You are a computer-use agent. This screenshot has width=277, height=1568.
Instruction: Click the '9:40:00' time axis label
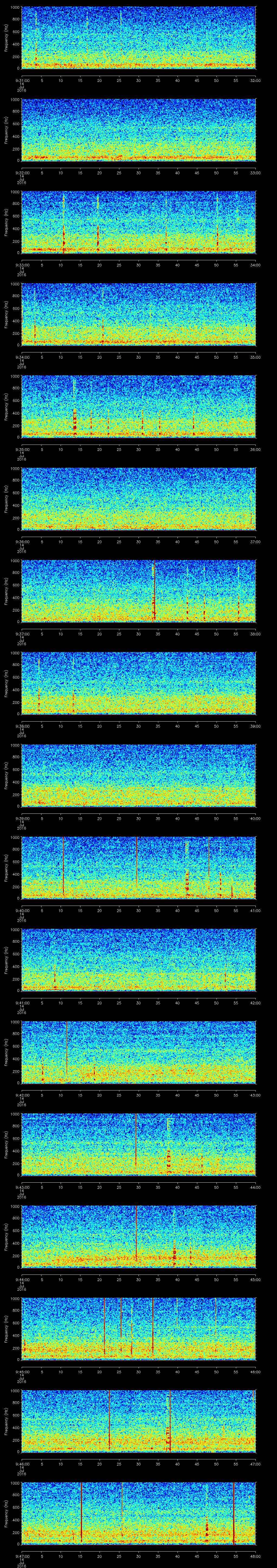(x=22, y=910)
